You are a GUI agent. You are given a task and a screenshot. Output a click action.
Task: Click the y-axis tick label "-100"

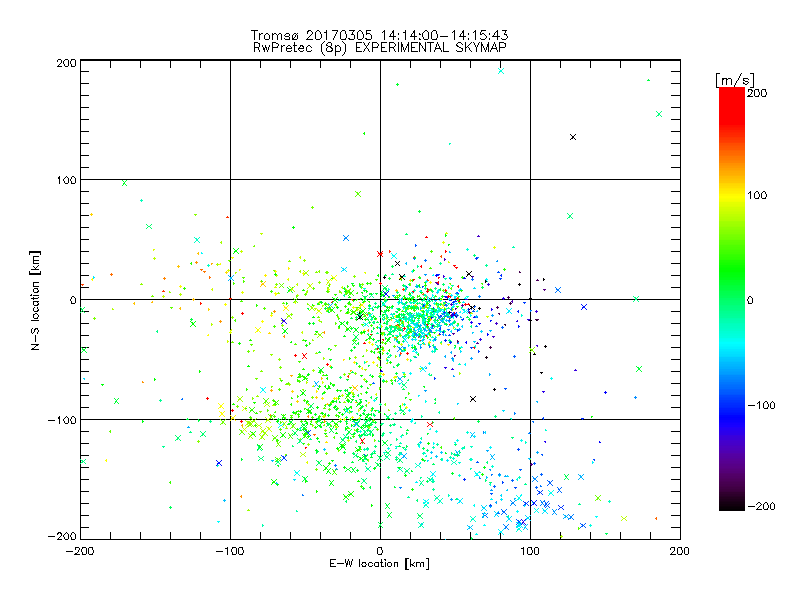point(62,420)
